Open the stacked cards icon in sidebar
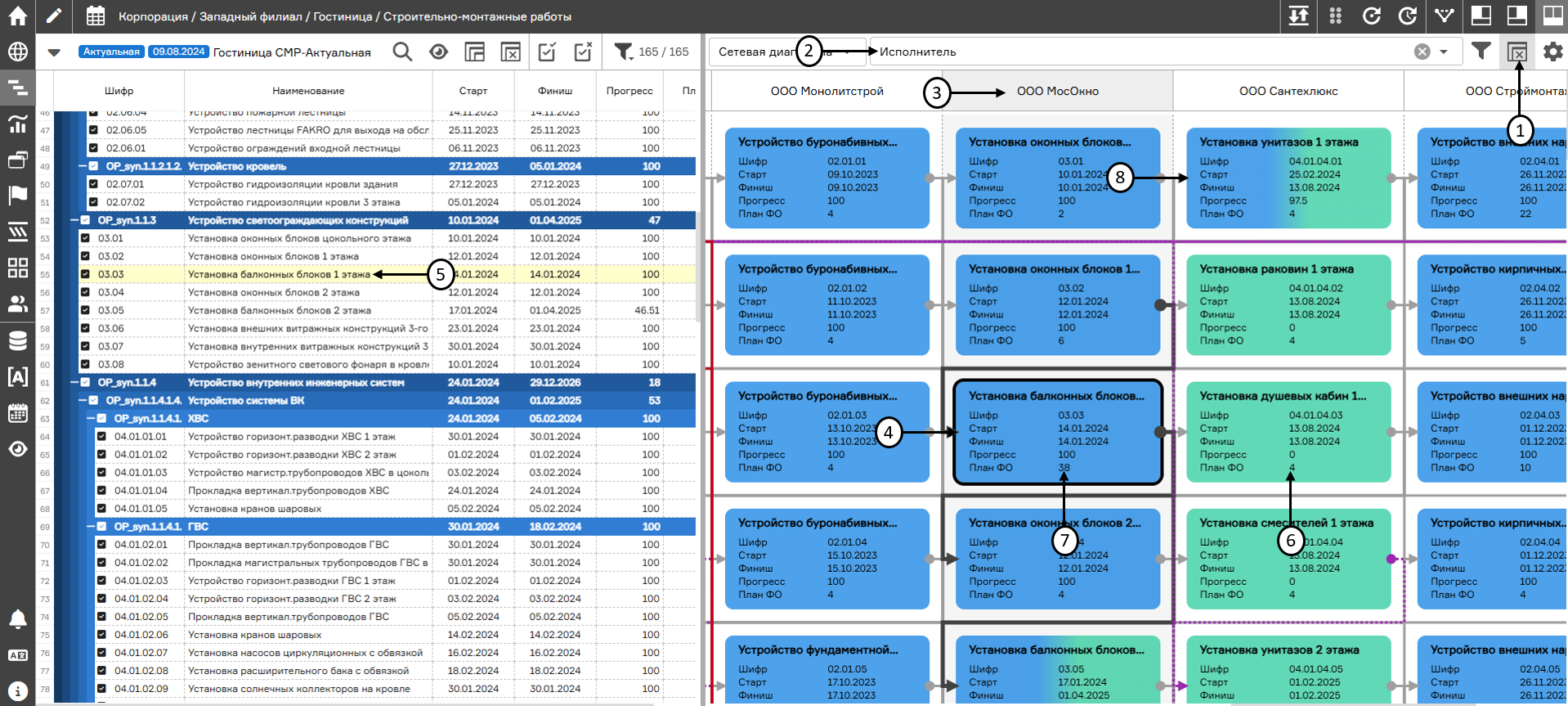The image size is (1568, 706). (x=17, y=160)
